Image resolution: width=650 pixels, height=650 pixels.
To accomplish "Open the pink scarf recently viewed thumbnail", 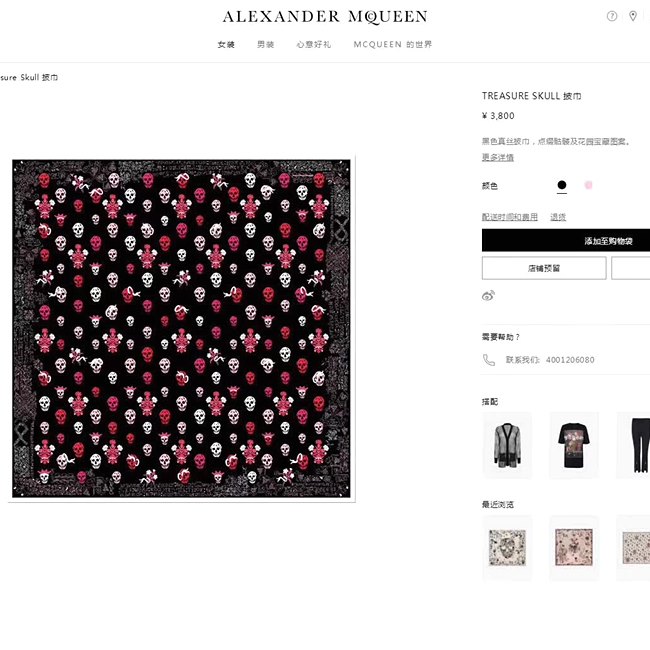I will 574,548.
